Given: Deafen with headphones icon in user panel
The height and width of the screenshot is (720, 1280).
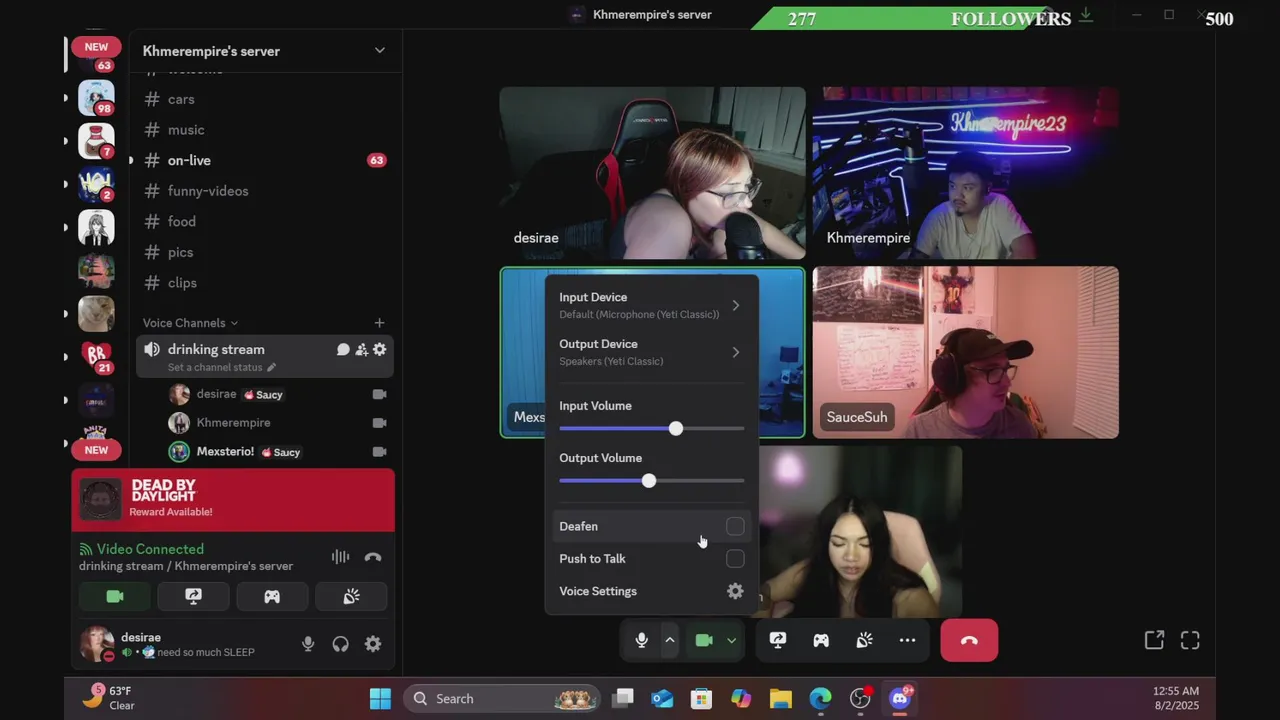Looking at the screenshot, I should coord(340,644).
